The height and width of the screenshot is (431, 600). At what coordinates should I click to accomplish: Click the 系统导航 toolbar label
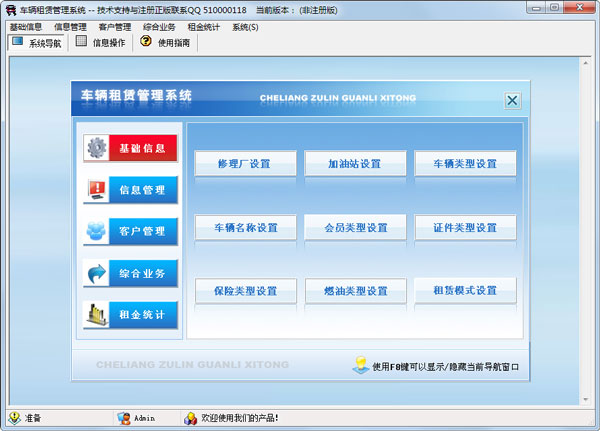tap(45, 43)
